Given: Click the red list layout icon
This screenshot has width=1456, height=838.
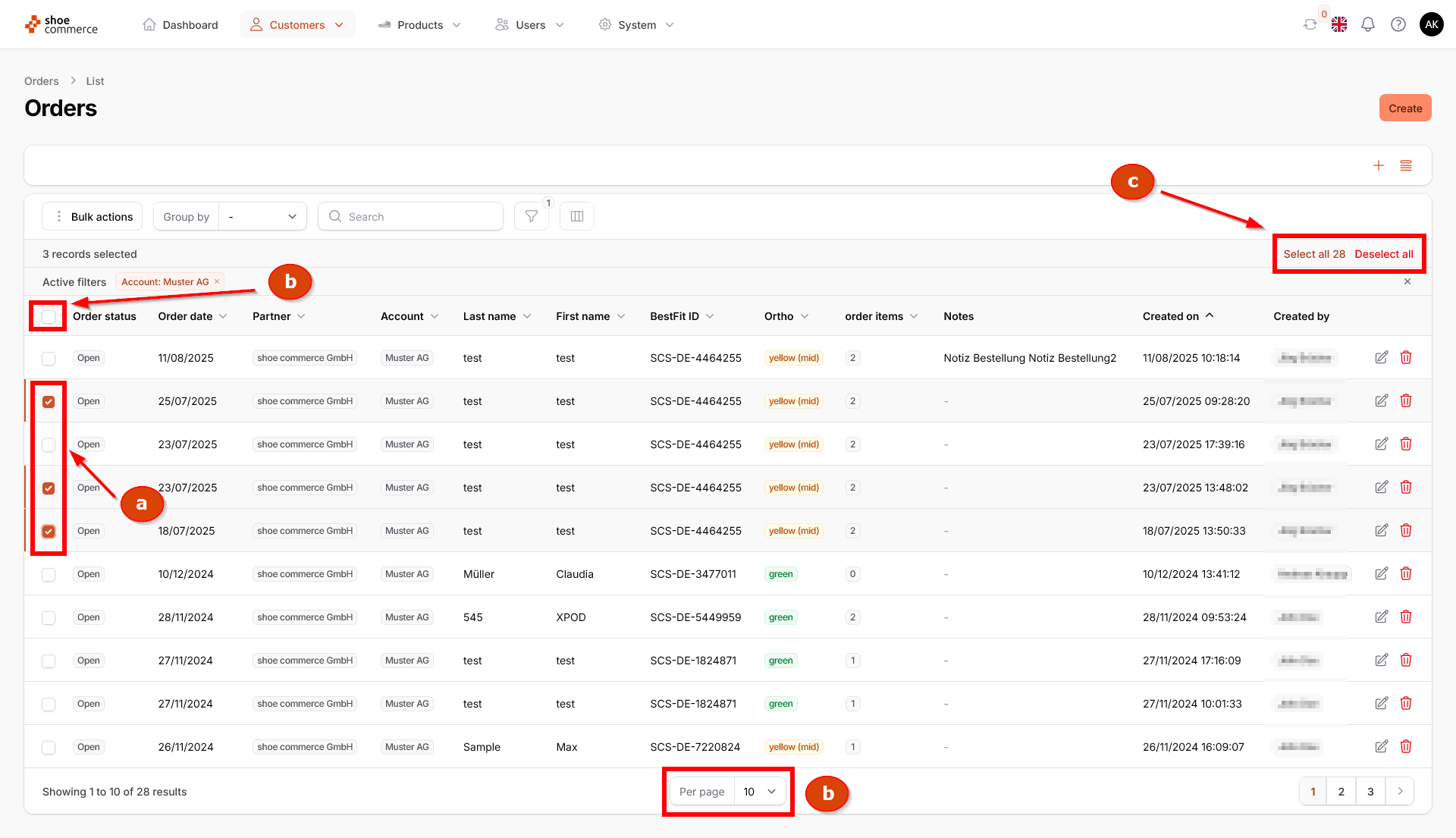Looking at the screenshot, I should click(x=1406, y=165).
